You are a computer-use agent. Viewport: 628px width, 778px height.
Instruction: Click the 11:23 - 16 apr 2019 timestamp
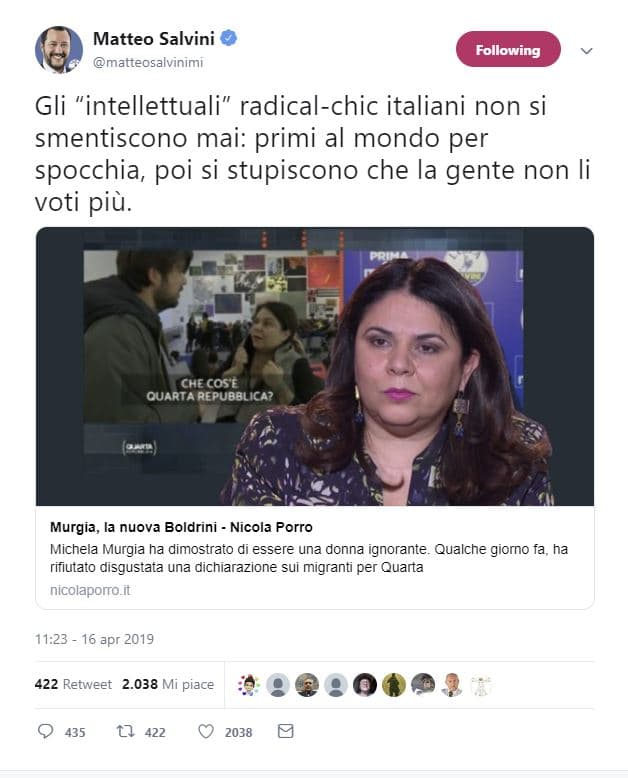coord(94,639)
